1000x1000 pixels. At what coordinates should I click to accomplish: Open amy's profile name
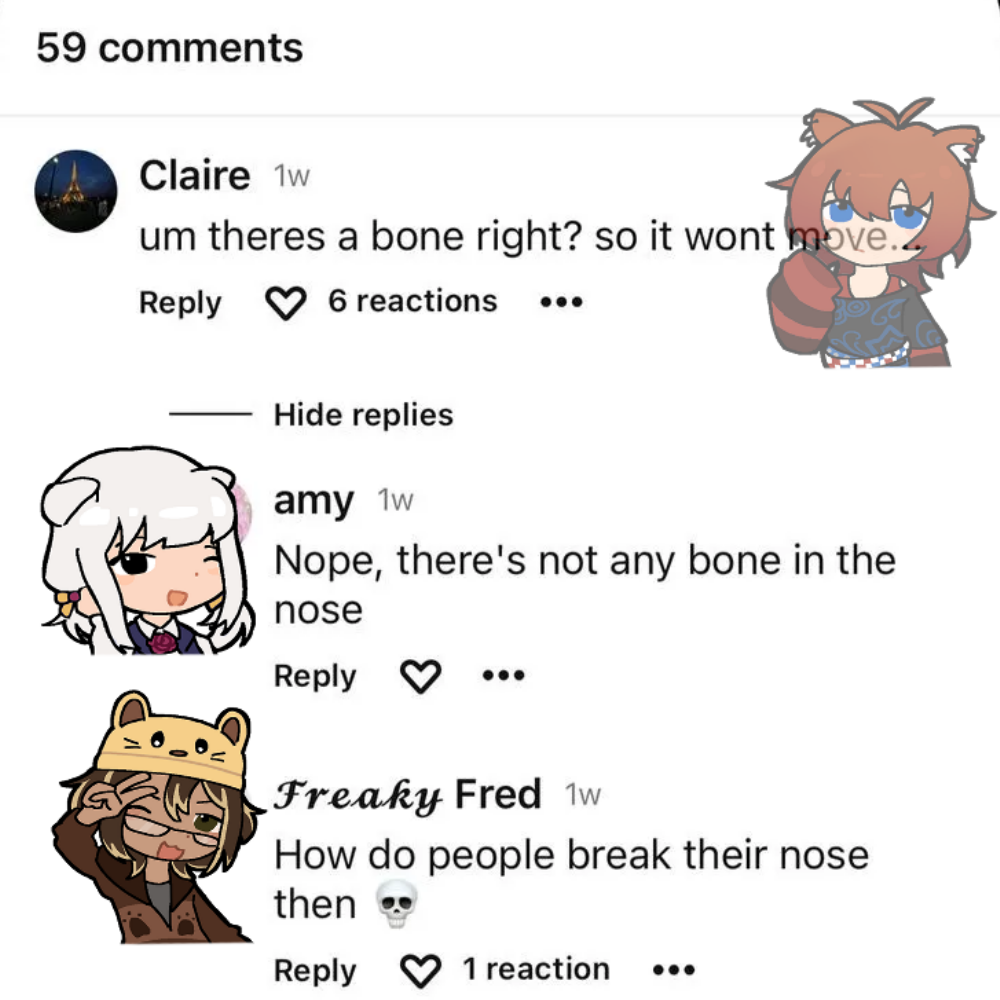(313, 502)
